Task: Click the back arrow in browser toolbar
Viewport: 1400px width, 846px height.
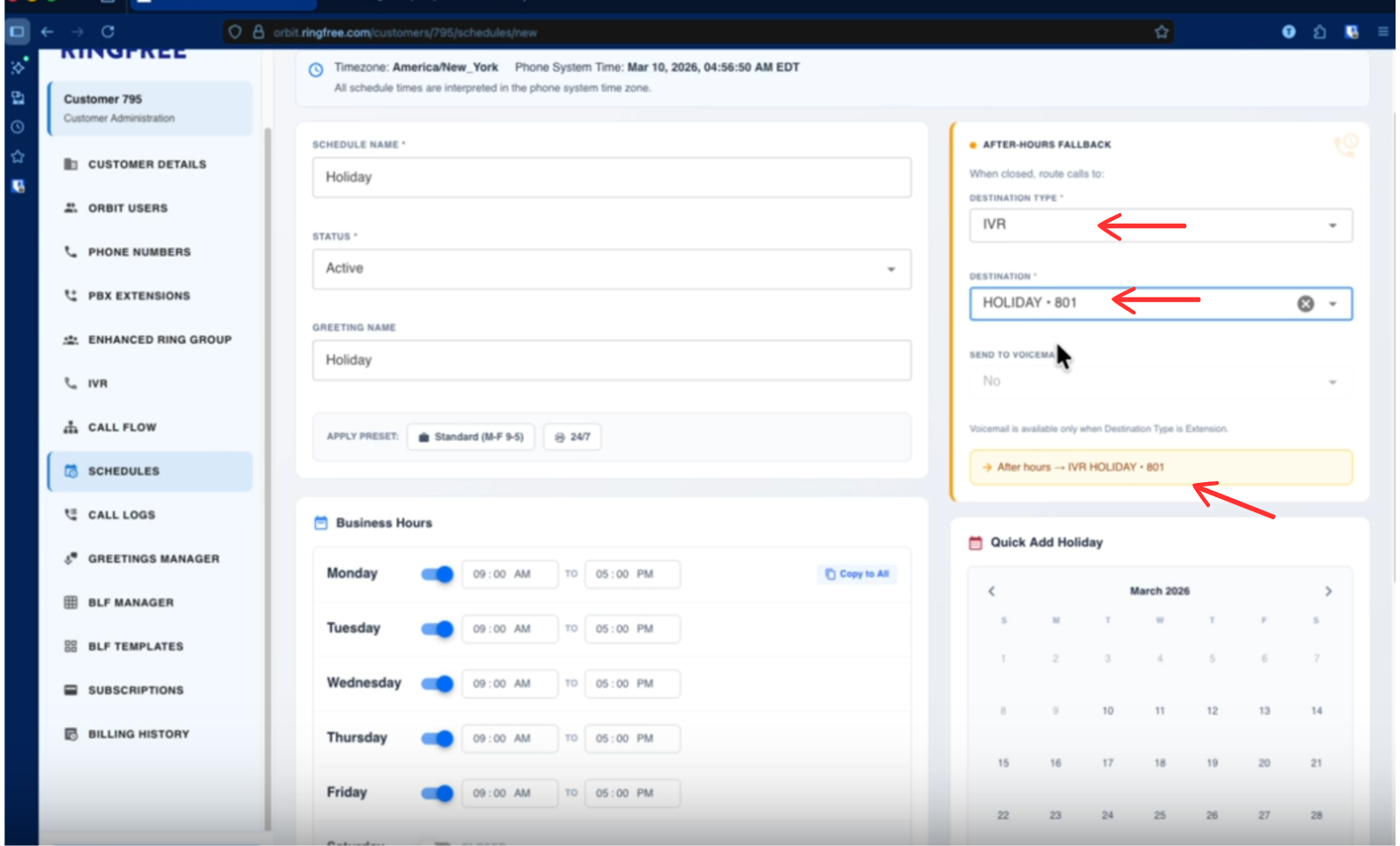Action: click(47, 32)
